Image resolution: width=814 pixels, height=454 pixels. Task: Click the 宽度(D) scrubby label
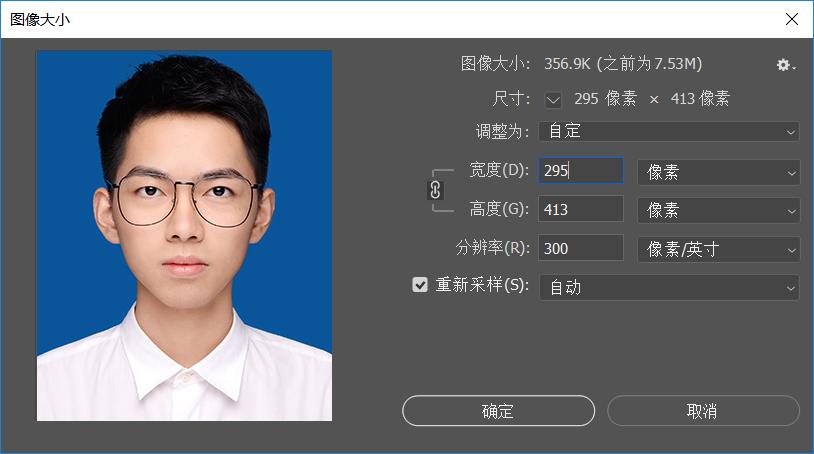(498, 170)
